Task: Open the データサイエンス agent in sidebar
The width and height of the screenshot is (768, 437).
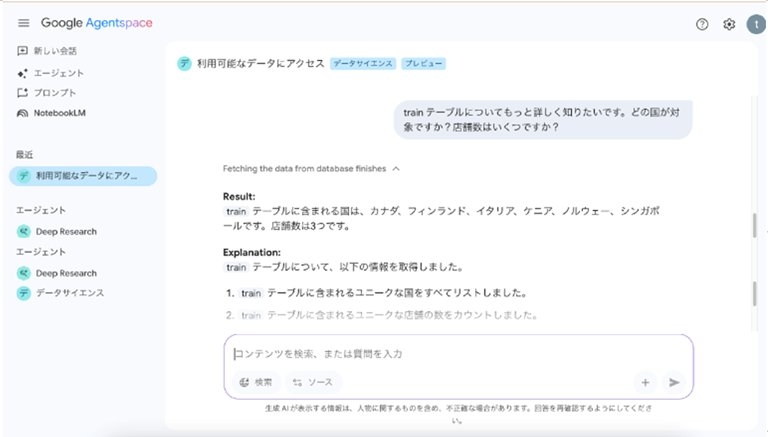Action: (x=61, y=293)
